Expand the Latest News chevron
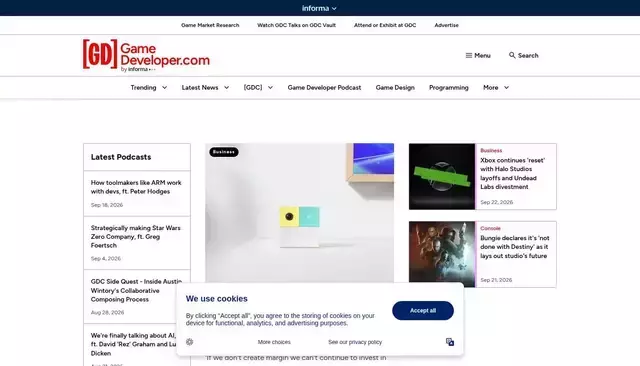This screenshot has width=640, height=366. (227, 87)
